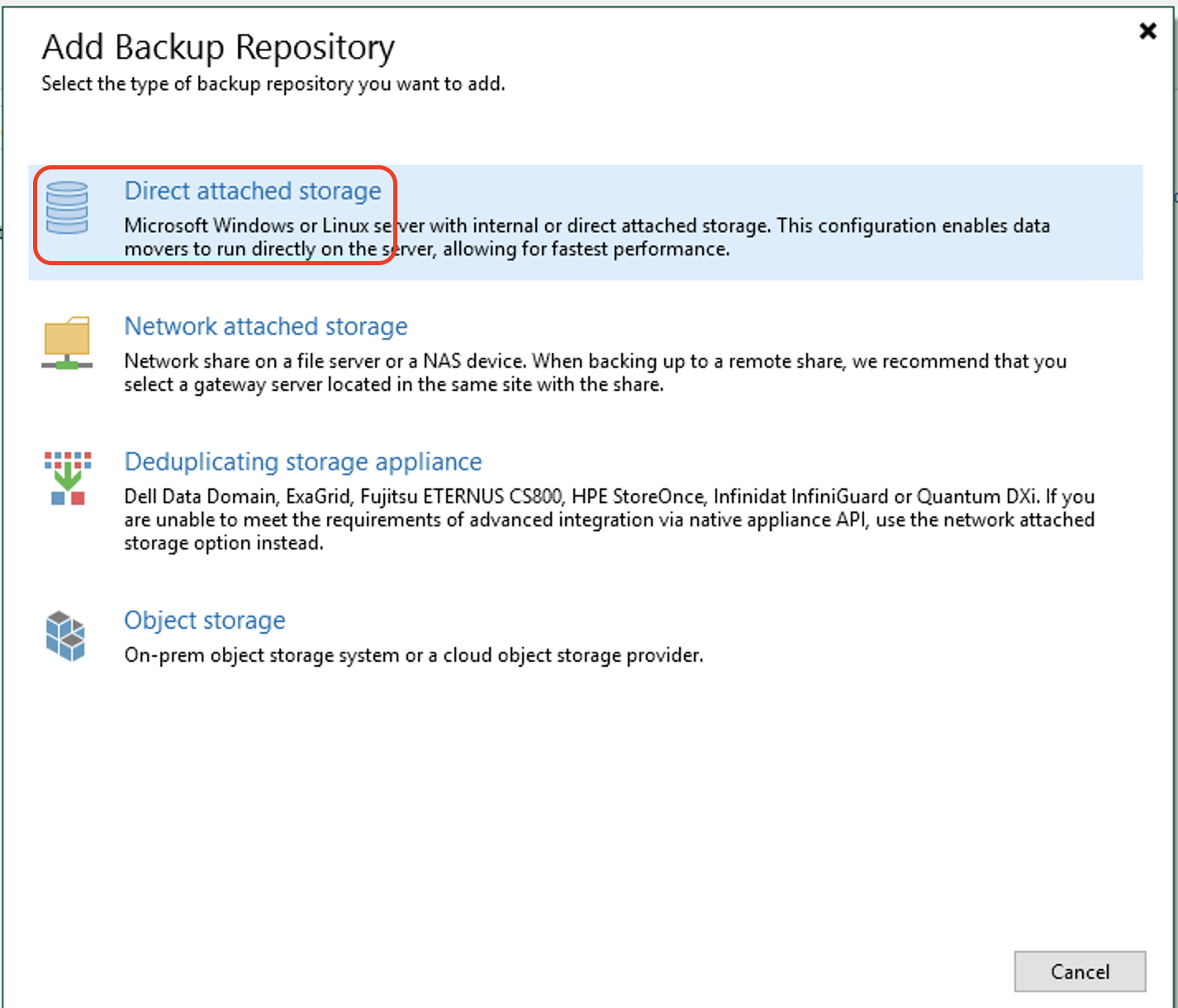Select the Deduplicating storage appliance link
Image resolution: width=1178 pixels, height=1008 pixels.
[303, 462]
